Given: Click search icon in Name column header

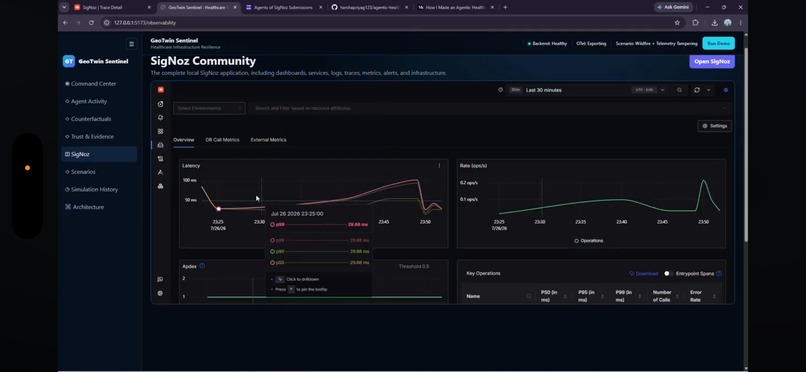Looking at the screenshot, I should point(528,296).
